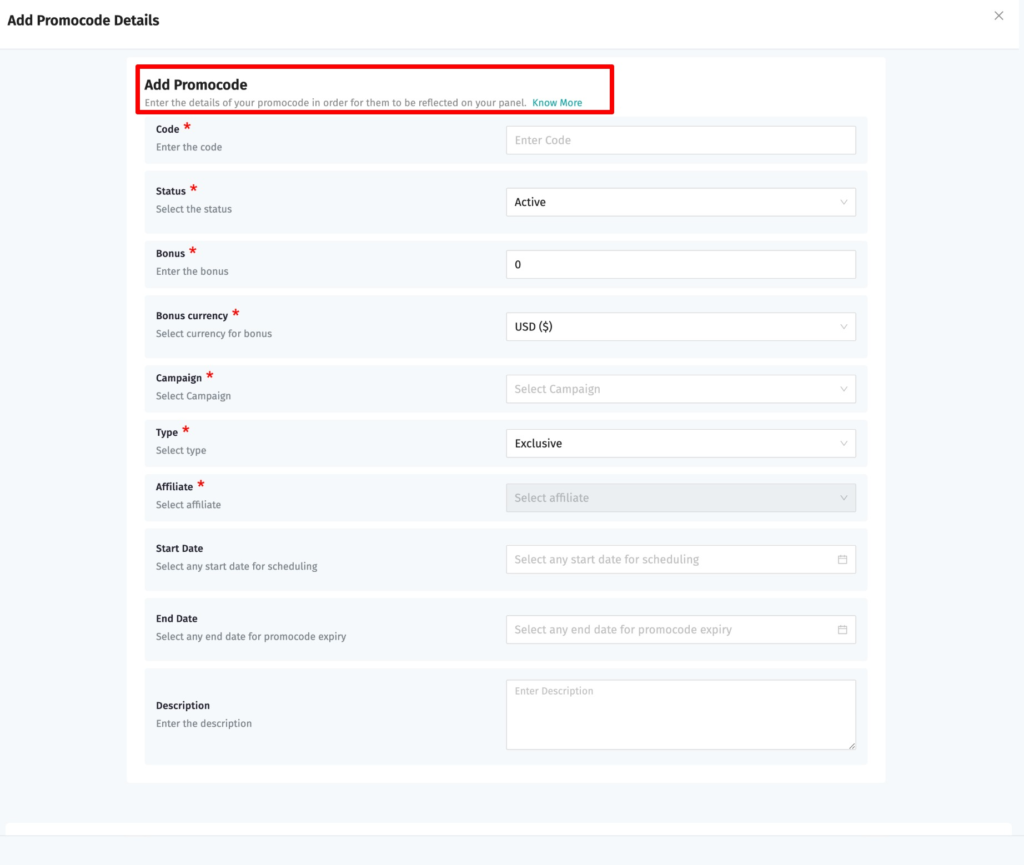Click the Select affiliate dropdown
The image size is (1024, 865).
click(680, 497)
